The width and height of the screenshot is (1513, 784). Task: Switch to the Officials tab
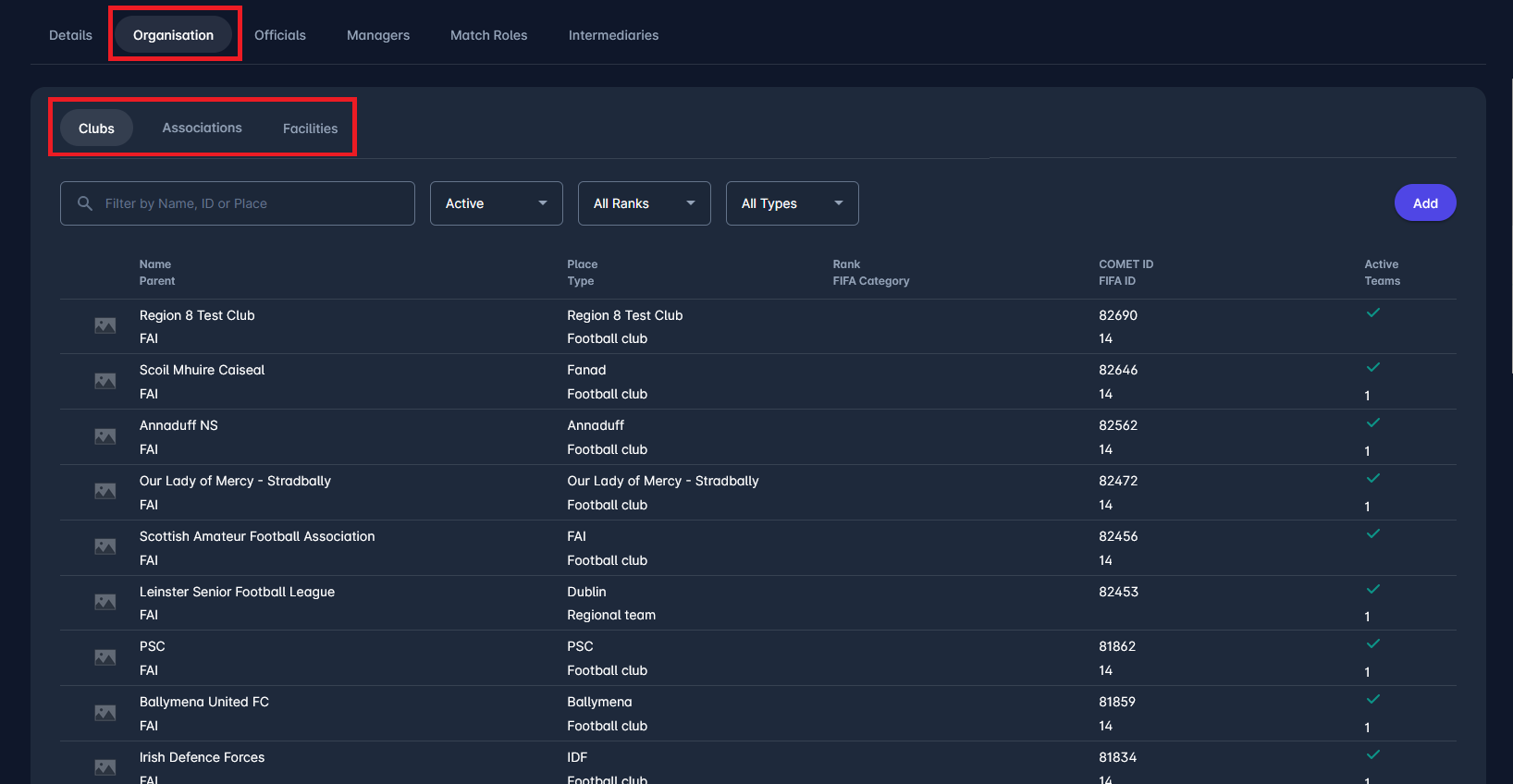(x=279, y=35)
